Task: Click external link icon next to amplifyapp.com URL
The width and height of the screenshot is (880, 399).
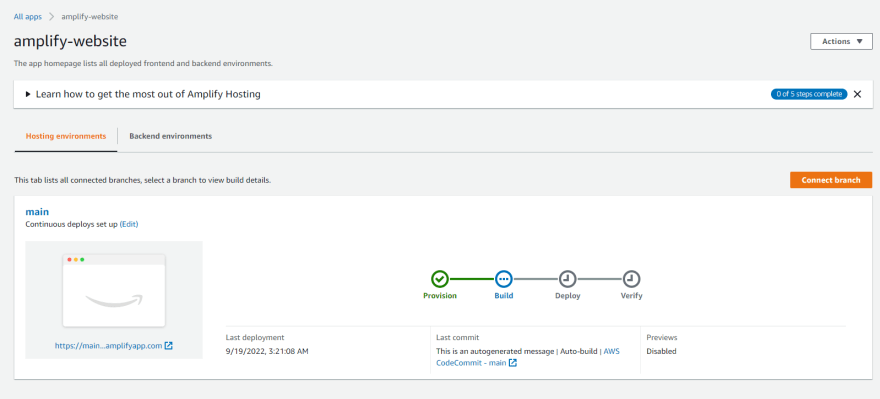Action: (x=168, y=346)
